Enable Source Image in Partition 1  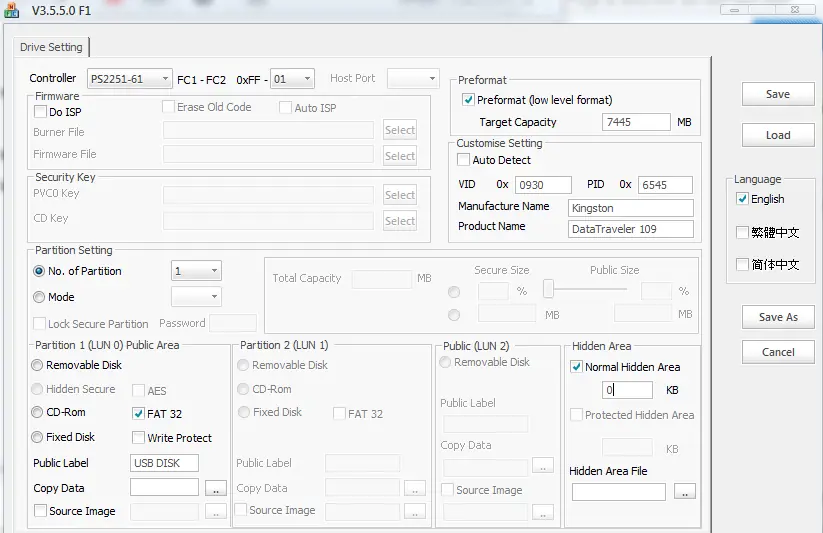(40, 510)
